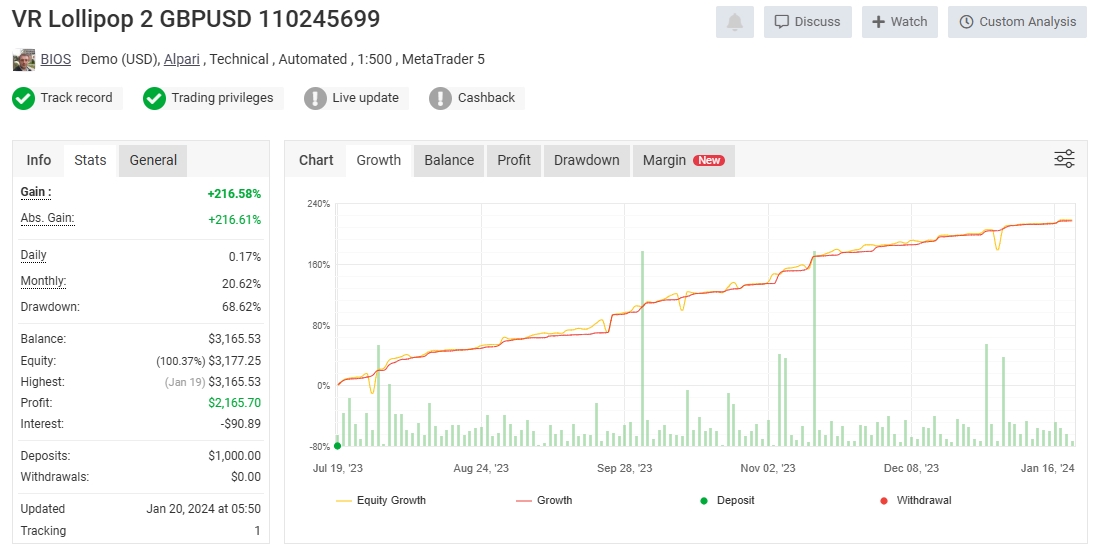Toggle Growth legend series
This screenshot has width=1107, height=560.
click(x=544, y=500)
